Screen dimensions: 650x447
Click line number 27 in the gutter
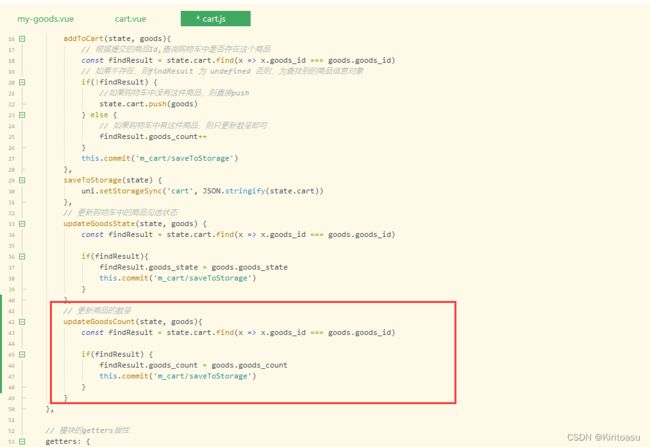(x=11, y=158)
